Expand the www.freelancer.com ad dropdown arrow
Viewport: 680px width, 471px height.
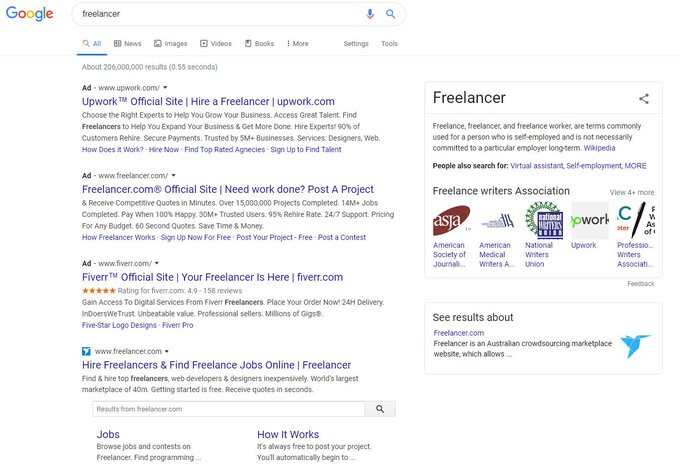point(173,175)
